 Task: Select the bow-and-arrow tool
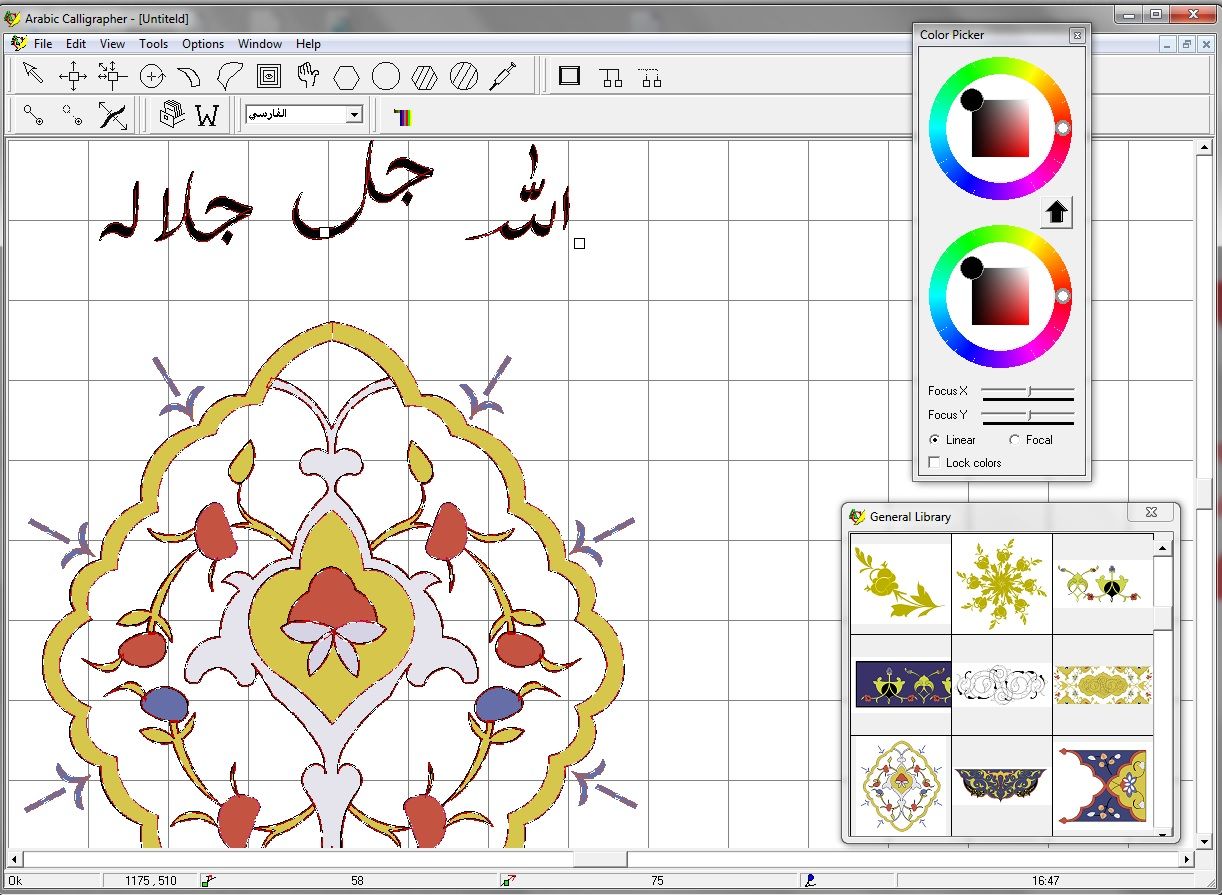click(112, 115)
